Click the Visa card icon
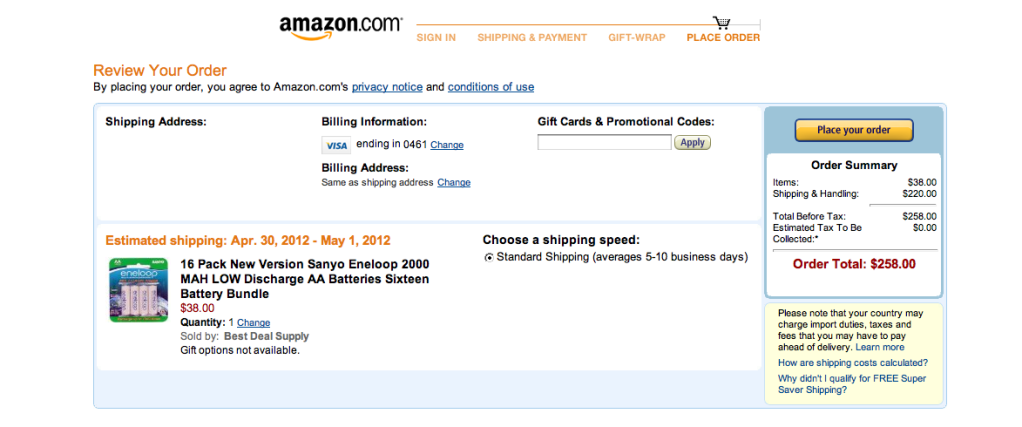This screenshot has height=427, width=1022. [337, 145]
